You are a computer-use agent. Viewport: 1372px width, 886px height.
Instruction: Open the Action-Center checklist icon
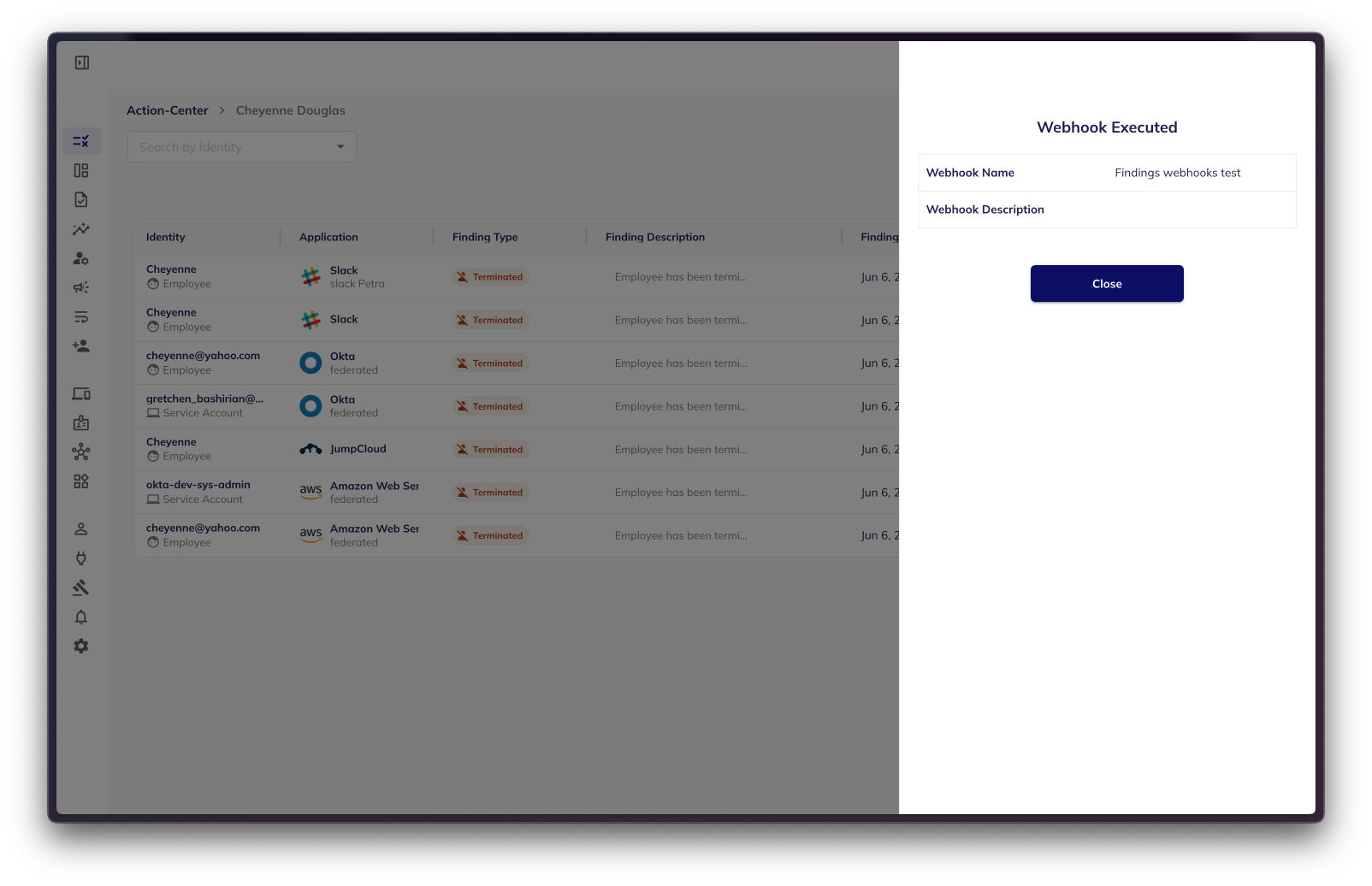point(81,141)
